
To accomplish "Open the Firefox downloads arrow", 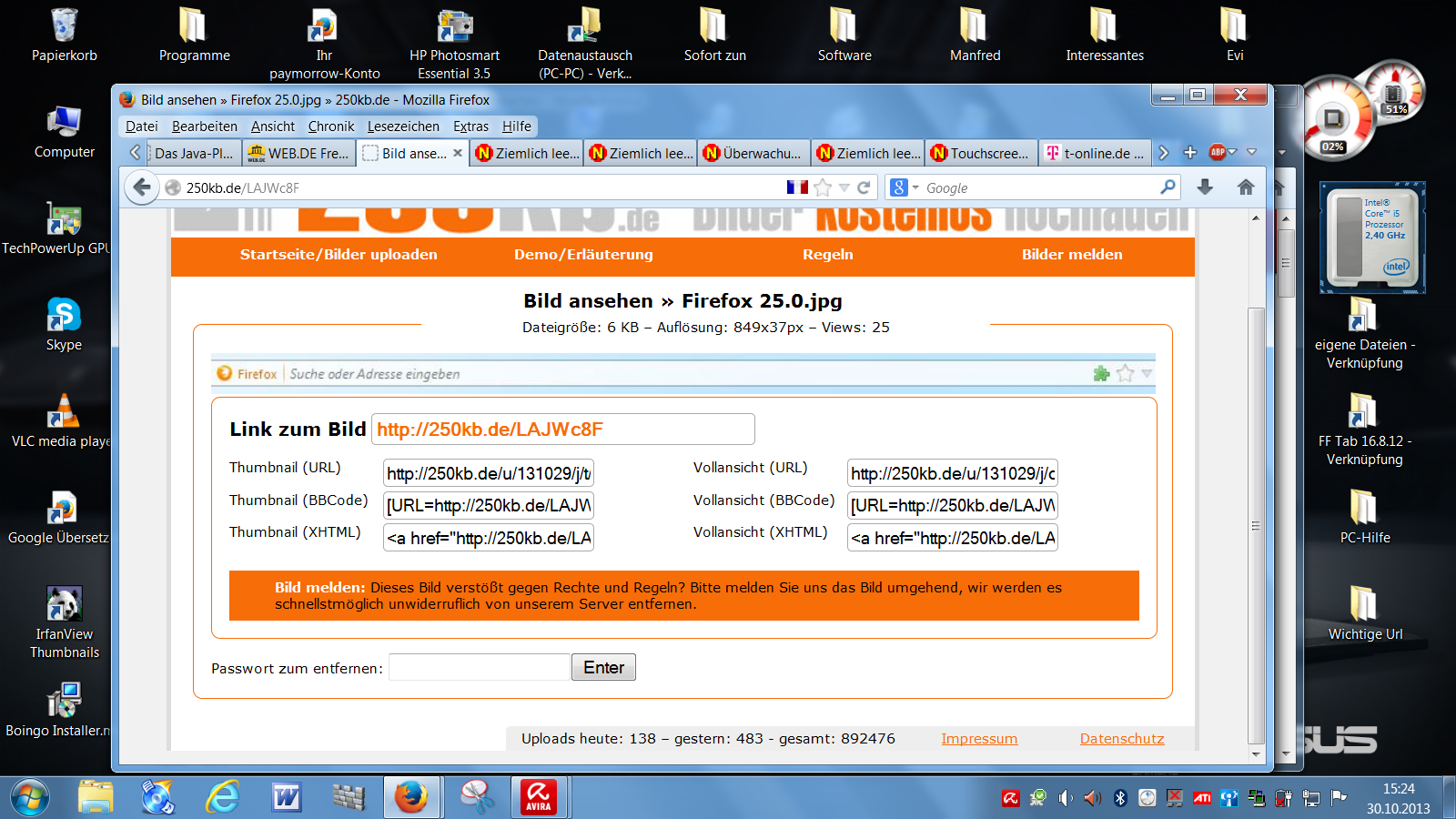I will pyautogui.click(x=1205, y=187).
